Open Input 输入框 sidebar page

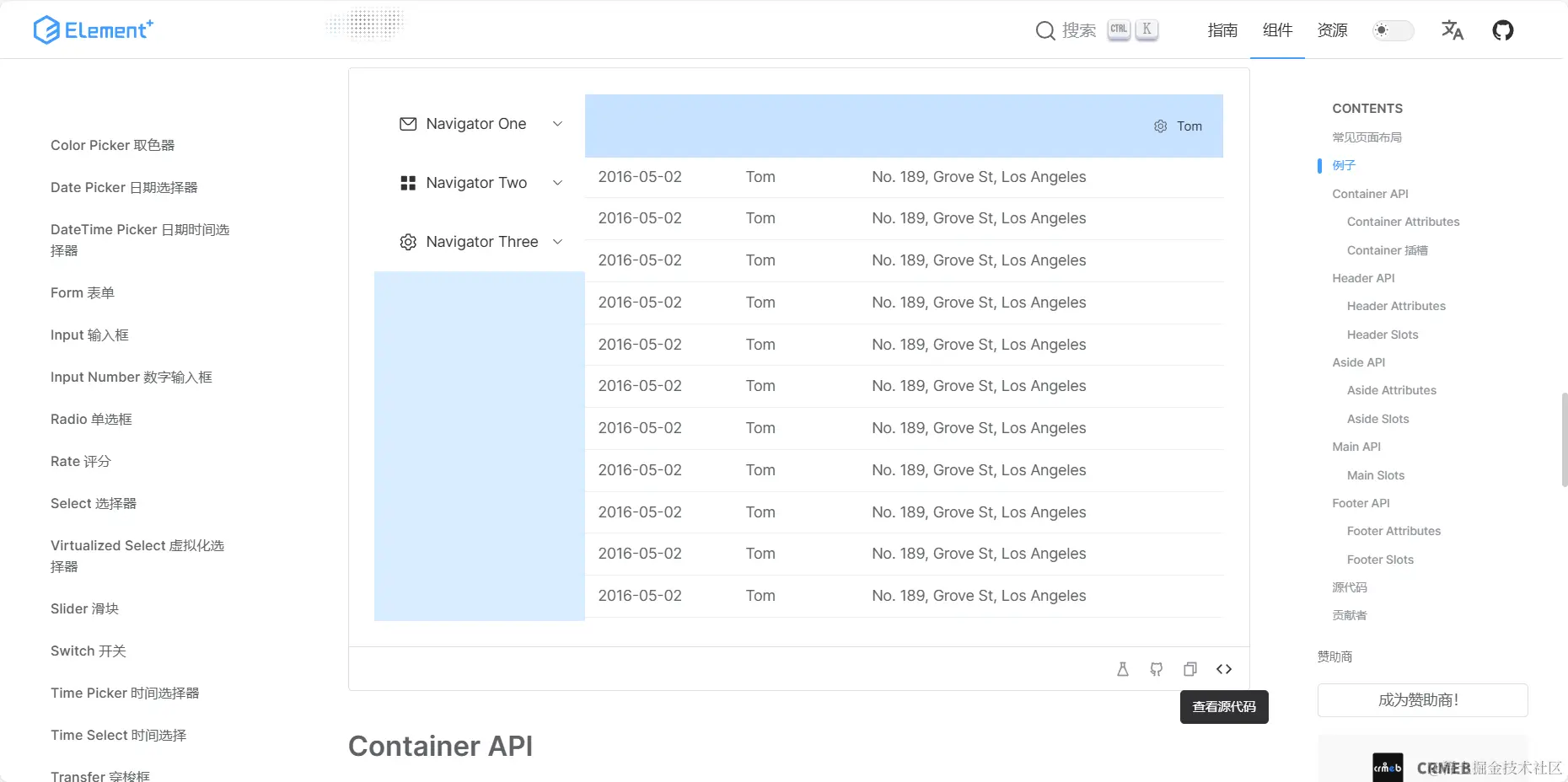click(x=89, y=335)
